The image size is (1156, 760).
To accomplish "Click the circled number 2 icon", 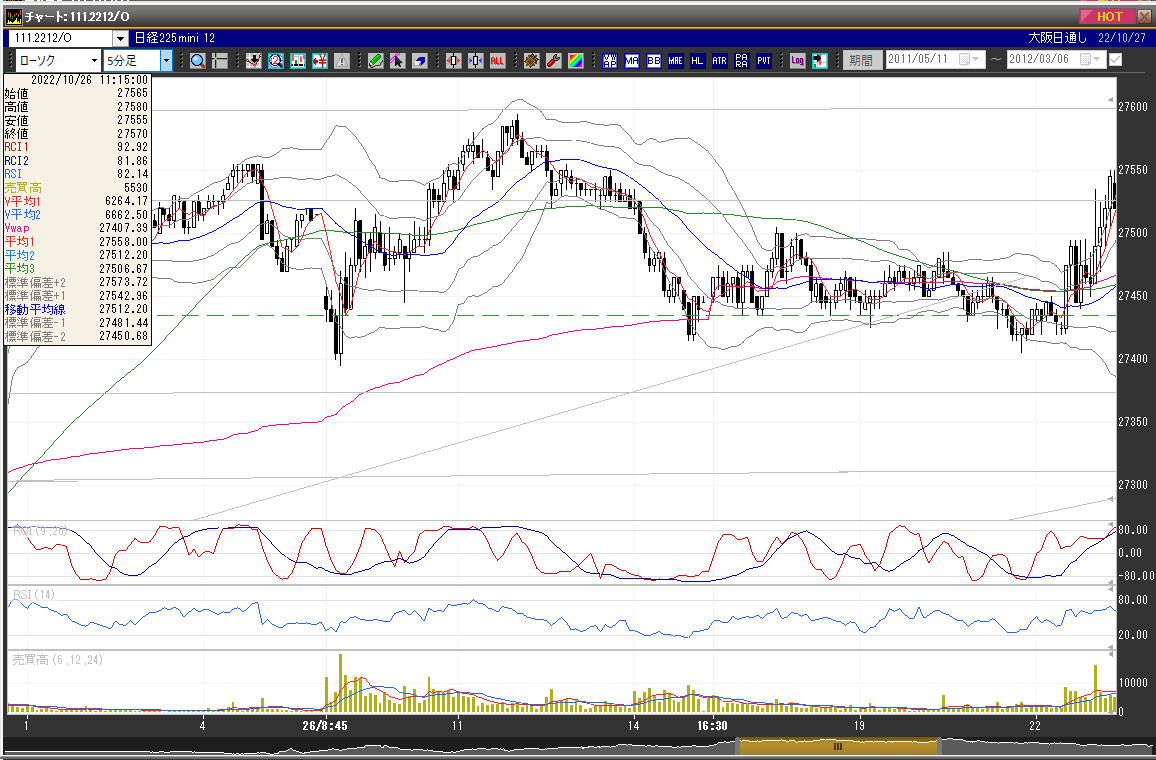I will pyautogui.click(x=276, y=60).
